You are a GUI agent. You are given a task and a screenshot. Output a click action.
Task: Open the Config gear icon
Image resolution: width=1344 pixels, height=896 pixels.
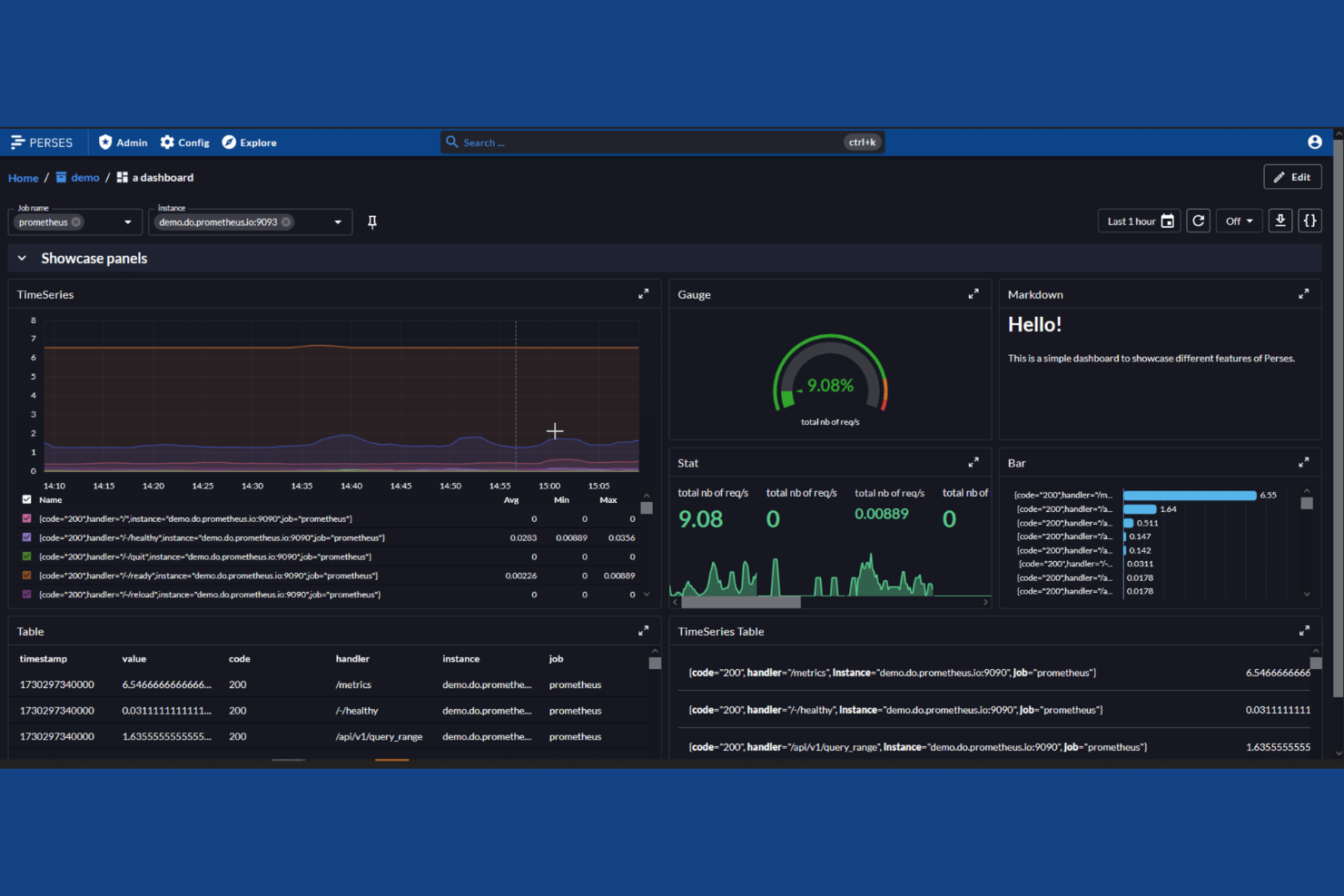coord(167,142)
